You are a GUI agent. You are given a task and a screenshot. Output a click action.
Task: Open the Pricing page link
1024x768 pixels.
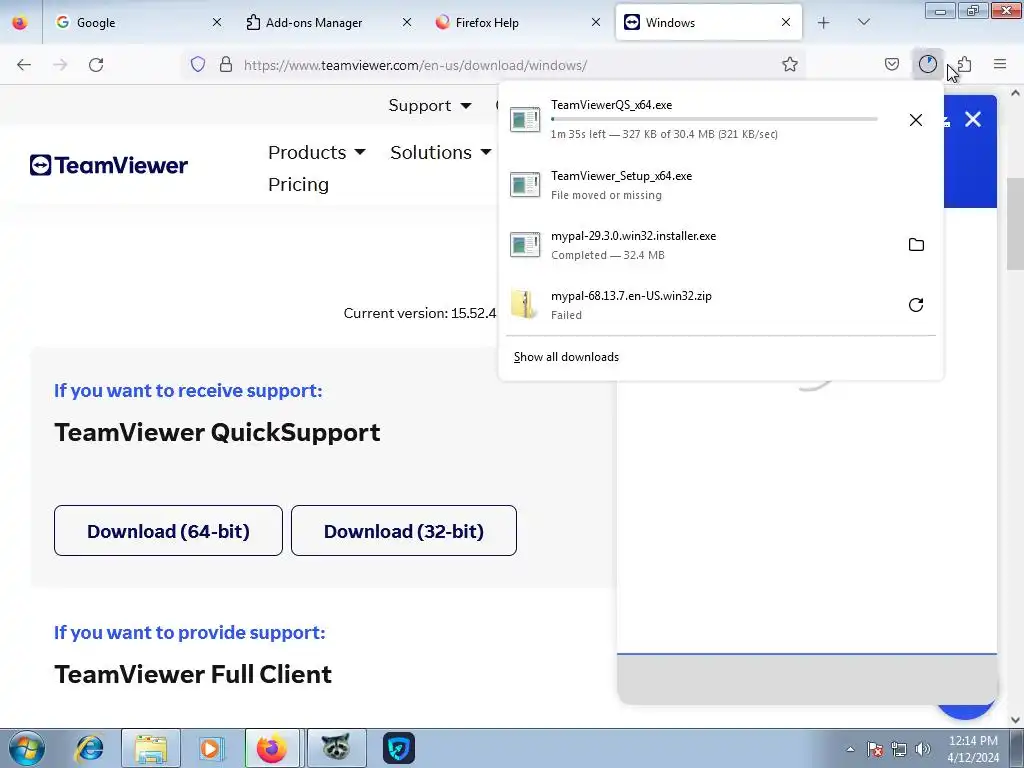[x=298, y=184]
